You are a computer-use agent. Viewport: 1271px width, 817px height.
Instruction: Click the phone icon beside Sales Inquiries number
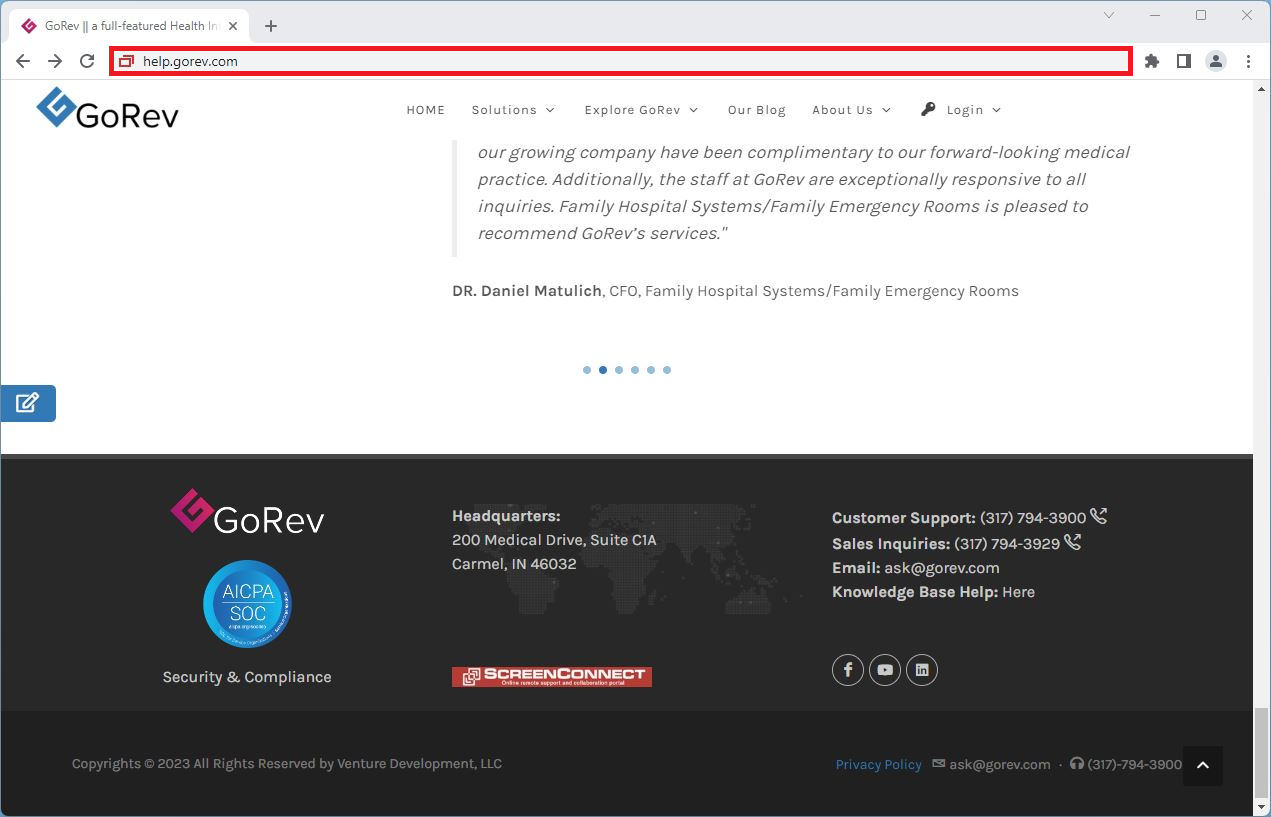point(1073,543)
